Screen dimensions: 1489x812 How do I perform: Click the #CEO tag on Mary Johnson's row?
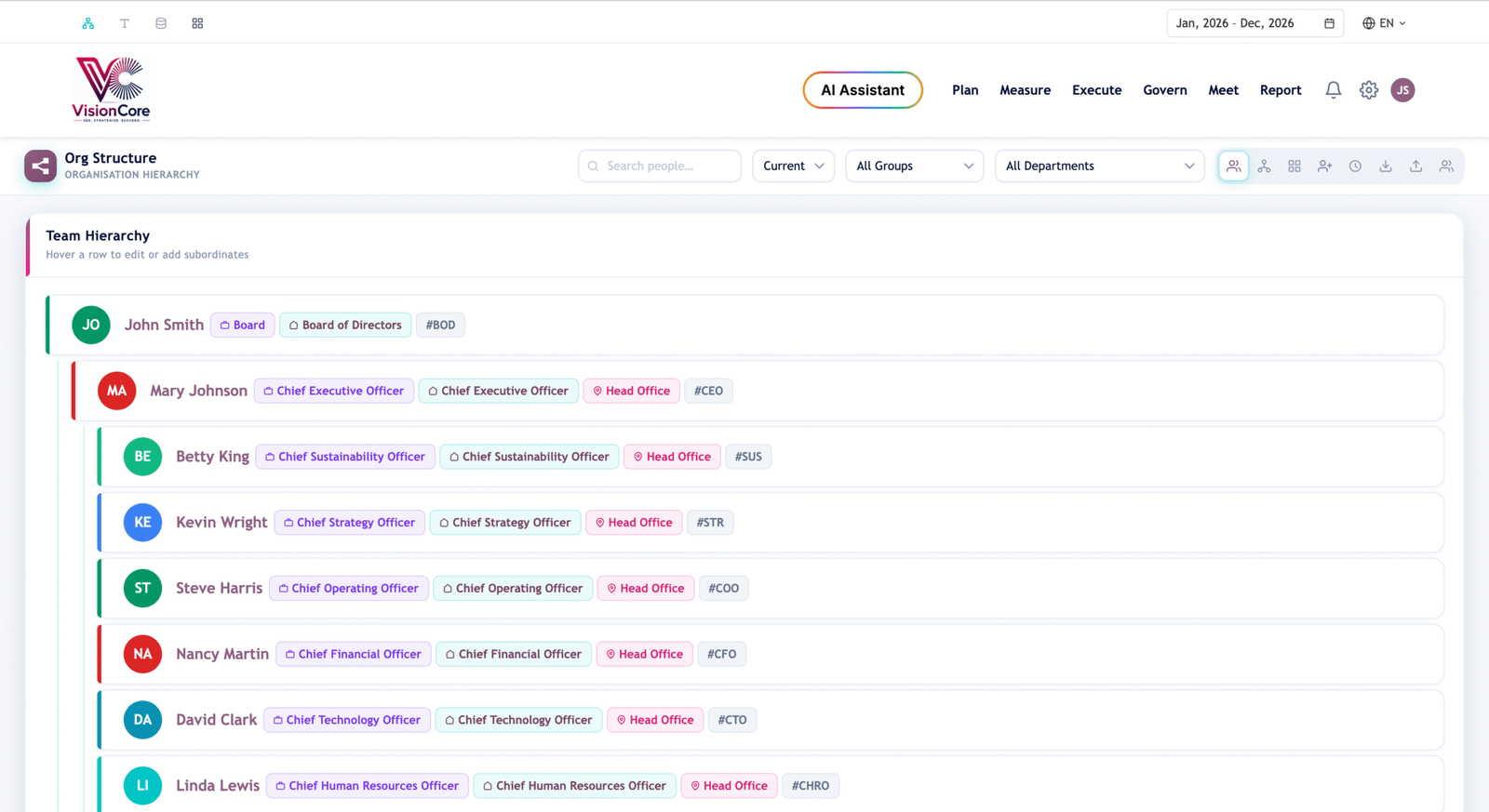pos(708,391)
